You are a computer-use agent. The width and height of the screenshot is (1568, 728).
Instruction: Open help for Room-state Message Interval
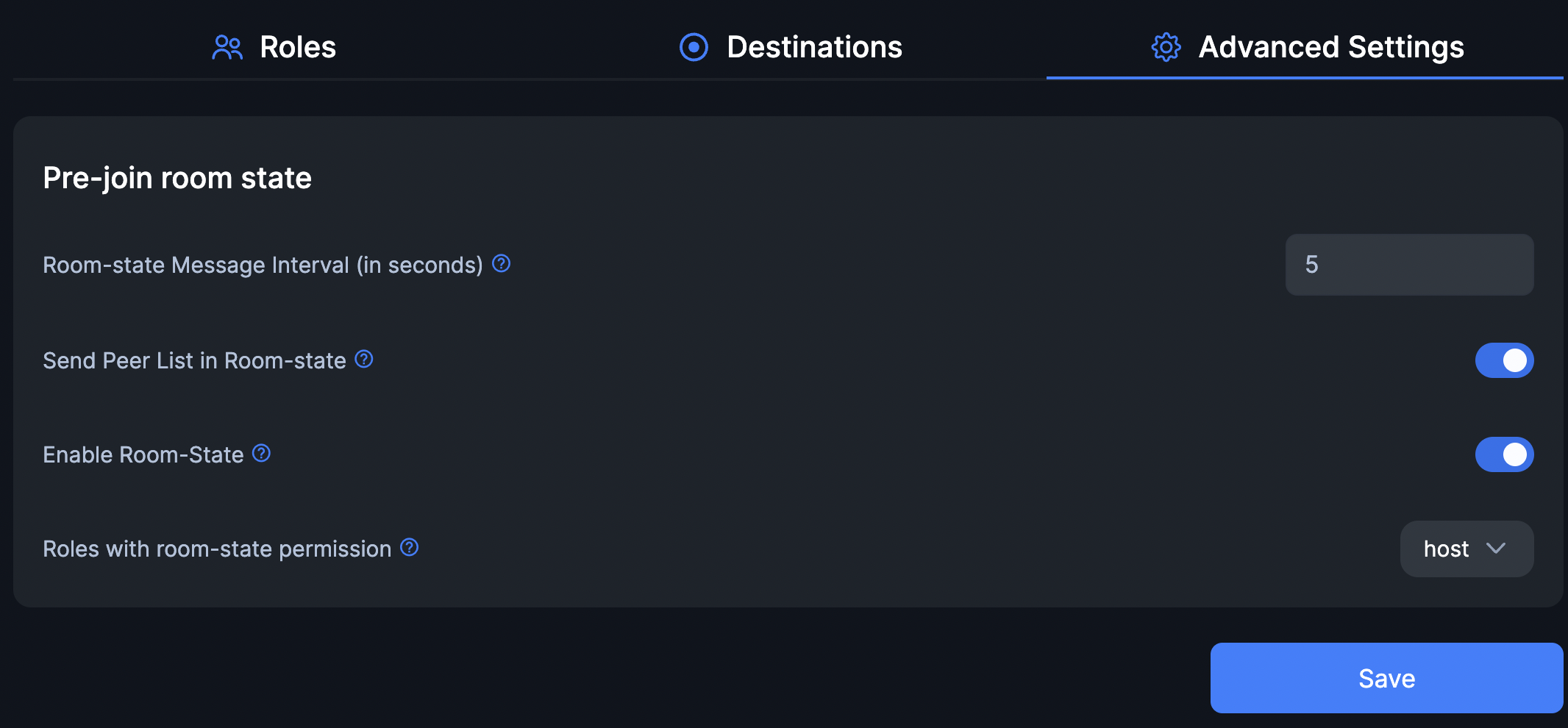coord(501,263)
